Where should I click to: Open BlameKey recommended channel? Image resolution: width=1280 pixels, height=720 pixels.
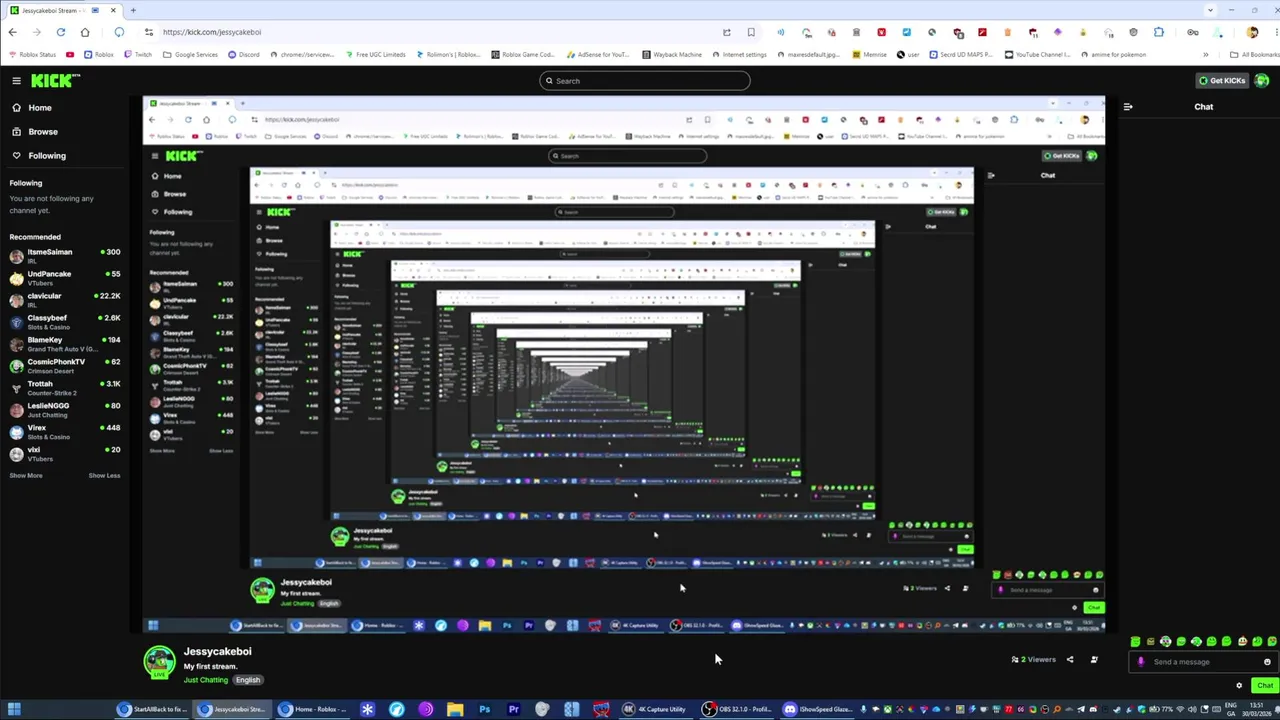pyautogui.click(x=64, y=343)
